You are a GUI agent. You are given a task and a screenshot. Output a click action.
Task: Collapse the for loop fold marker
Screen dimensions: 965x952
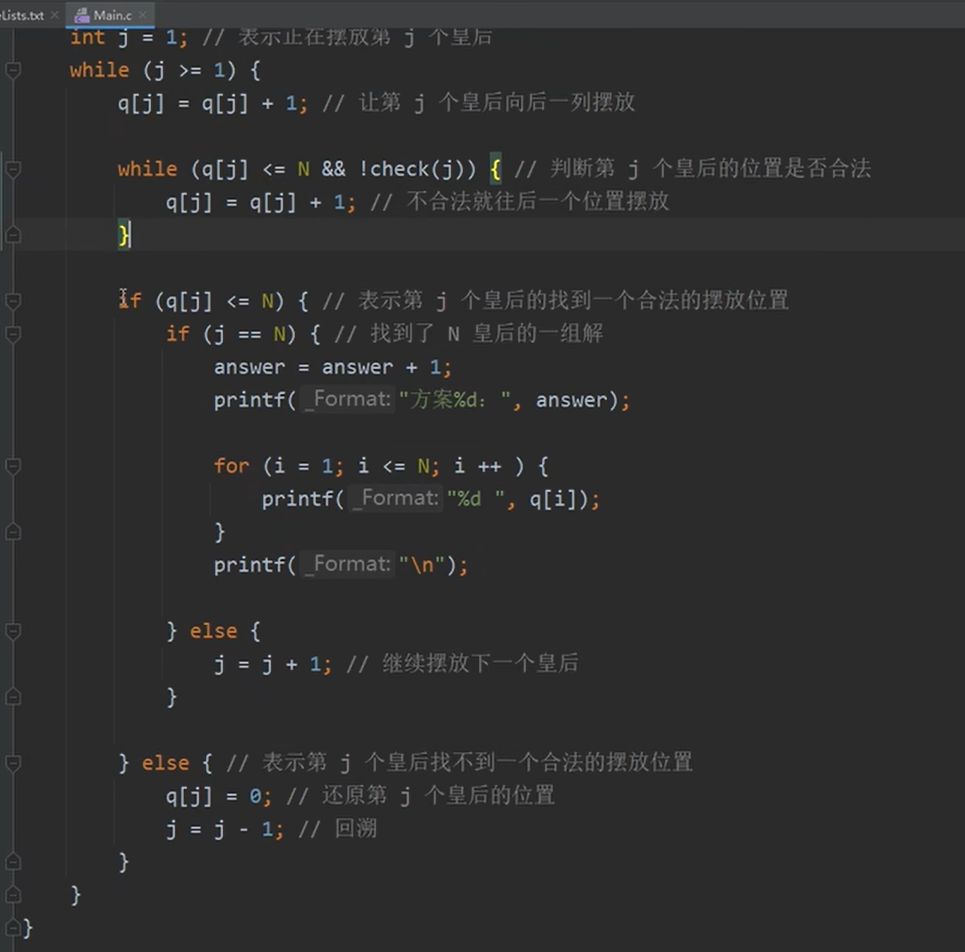[11, 465]
